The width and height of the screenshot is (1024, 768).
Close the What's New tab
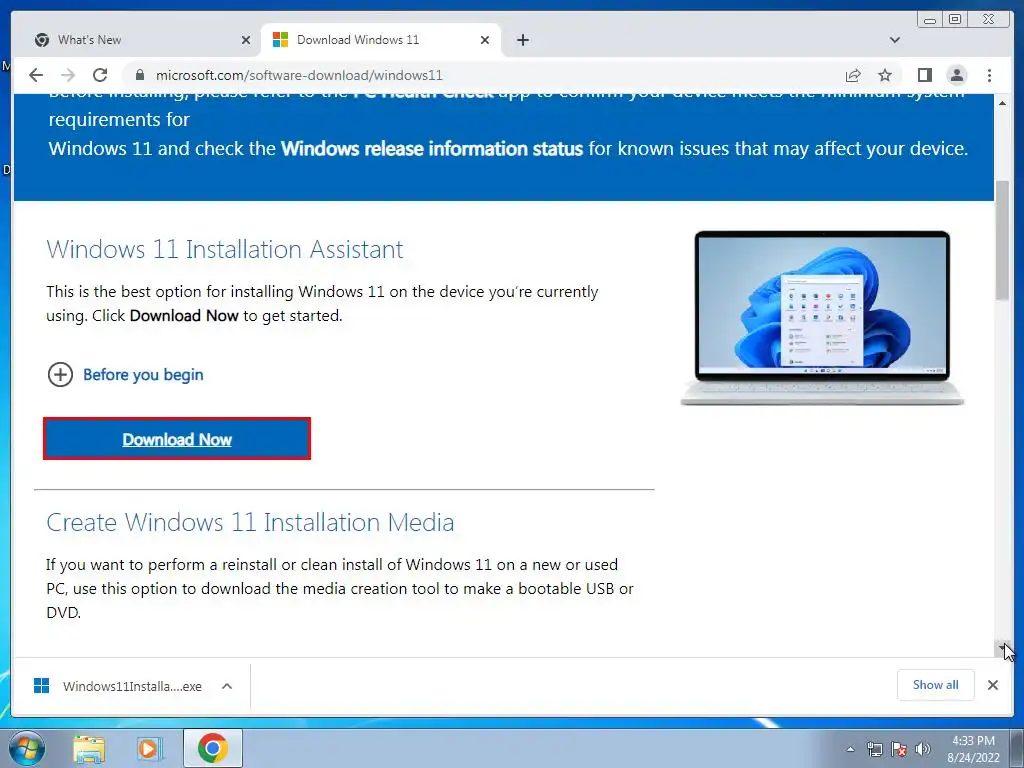coord(246,40)
